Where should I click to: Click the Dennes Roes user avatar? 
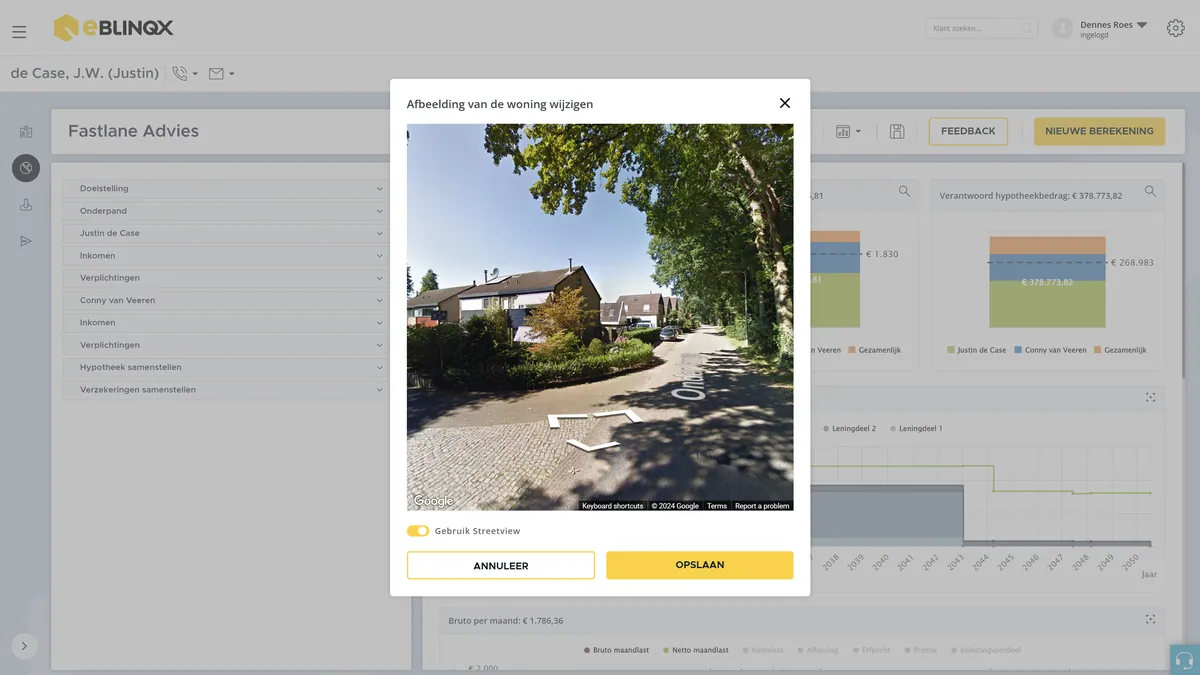(x=1063, y=29)
